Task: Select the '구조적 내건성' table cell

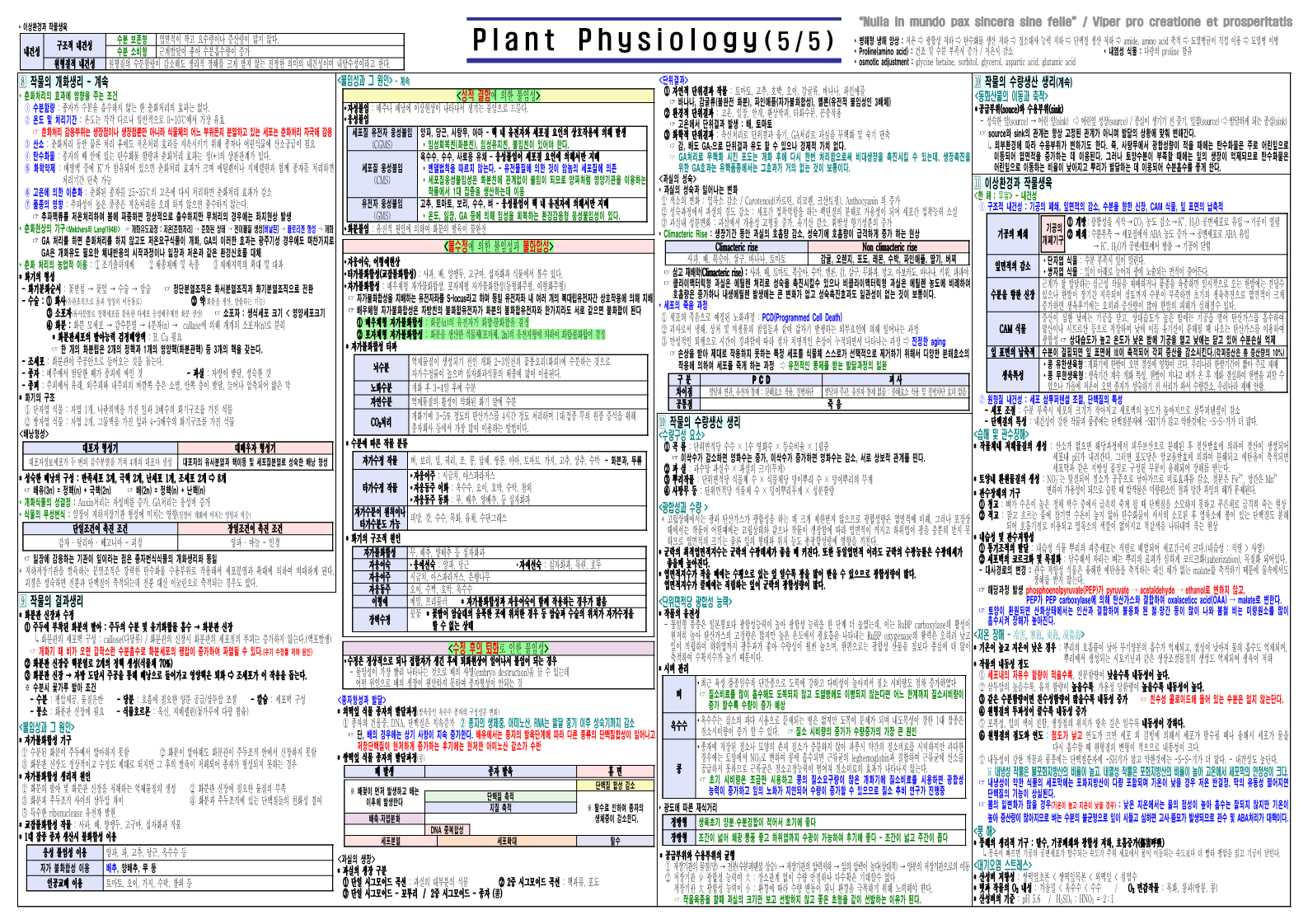Action: tap(74, 45)
